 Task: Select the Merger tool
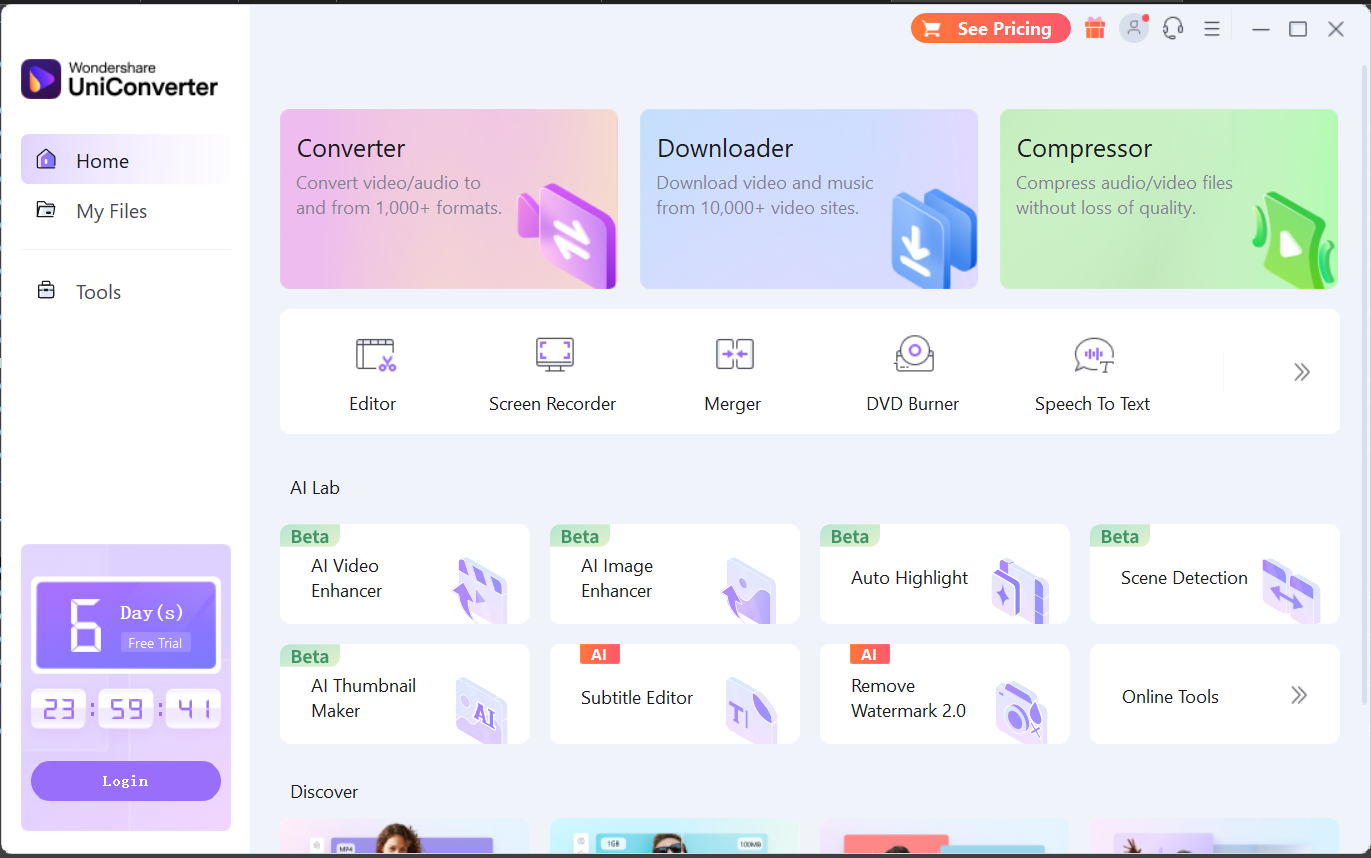pyautogui.click(x=732, y=372)
